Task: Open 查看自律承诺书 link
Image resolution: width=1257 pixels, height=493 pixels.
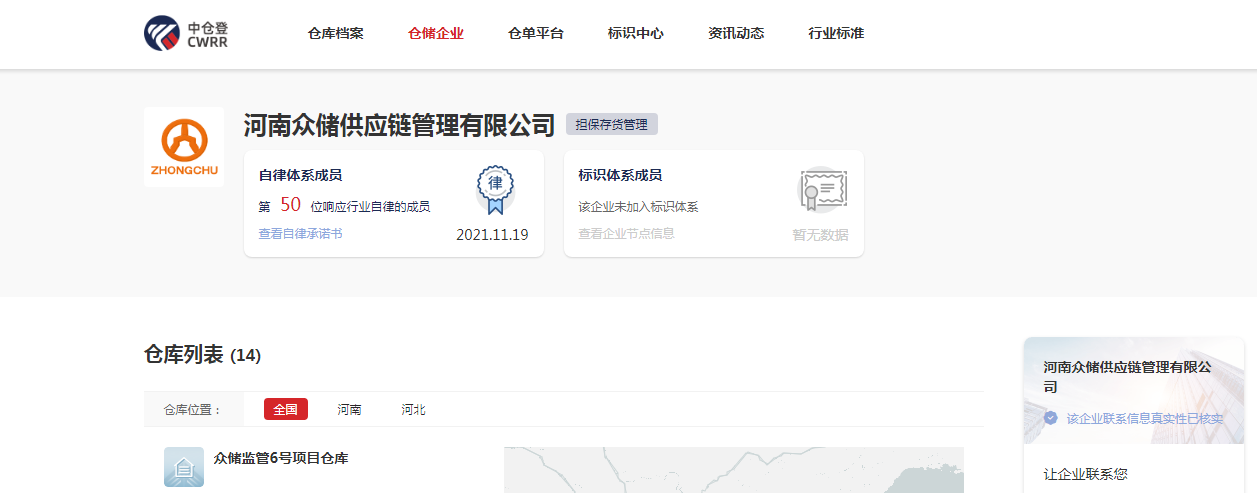Action: pos(300,233)
